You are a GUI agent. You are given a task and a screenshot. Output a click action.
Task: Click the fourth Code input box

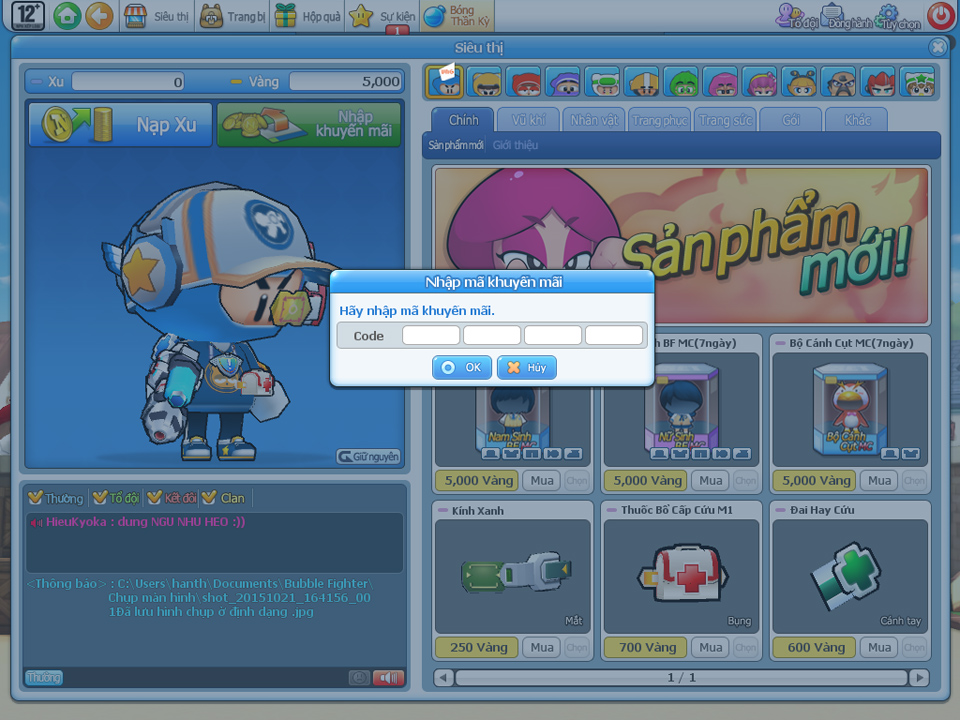(x=614, y=336)
